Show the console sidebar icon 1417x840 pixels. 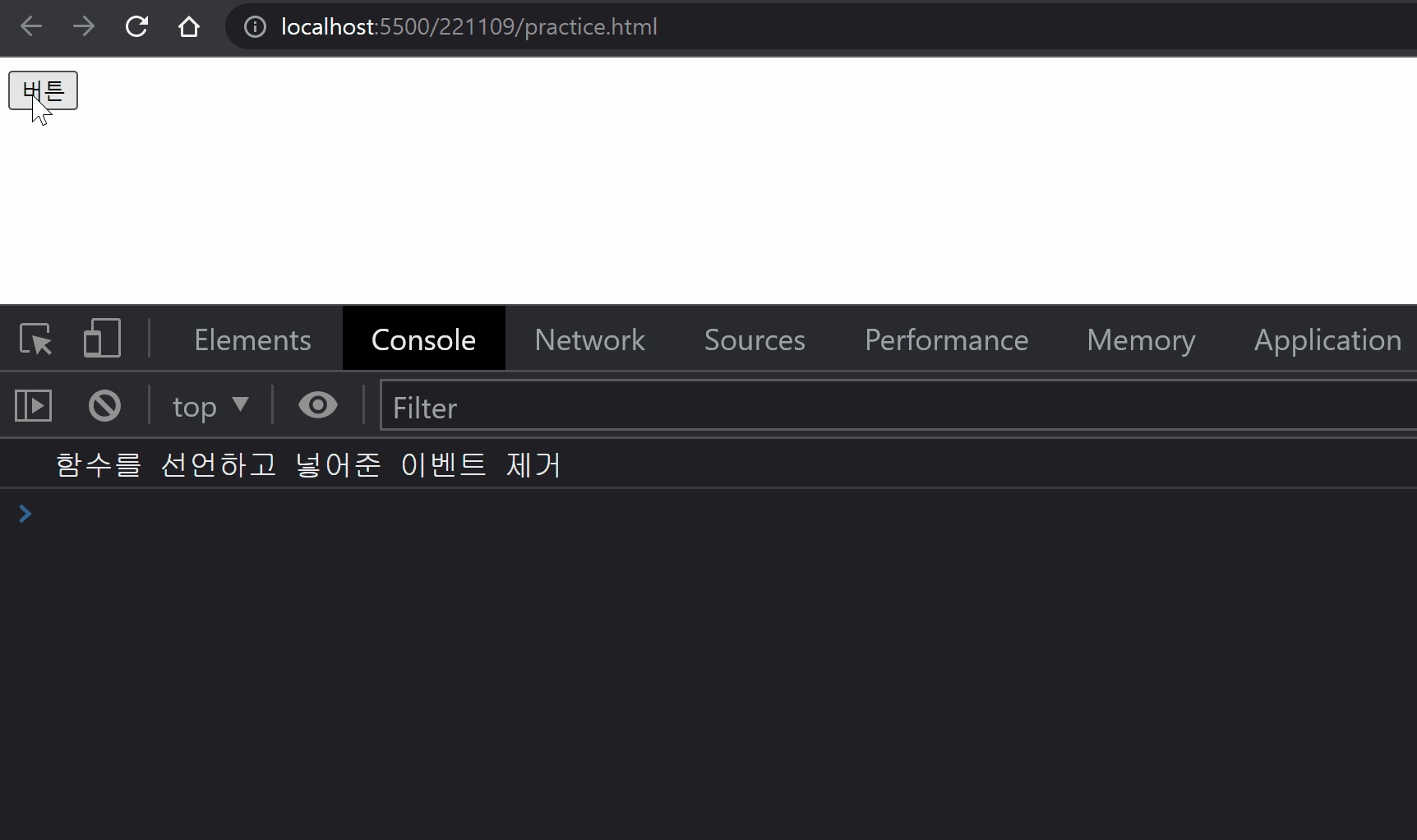pos(34,406)
